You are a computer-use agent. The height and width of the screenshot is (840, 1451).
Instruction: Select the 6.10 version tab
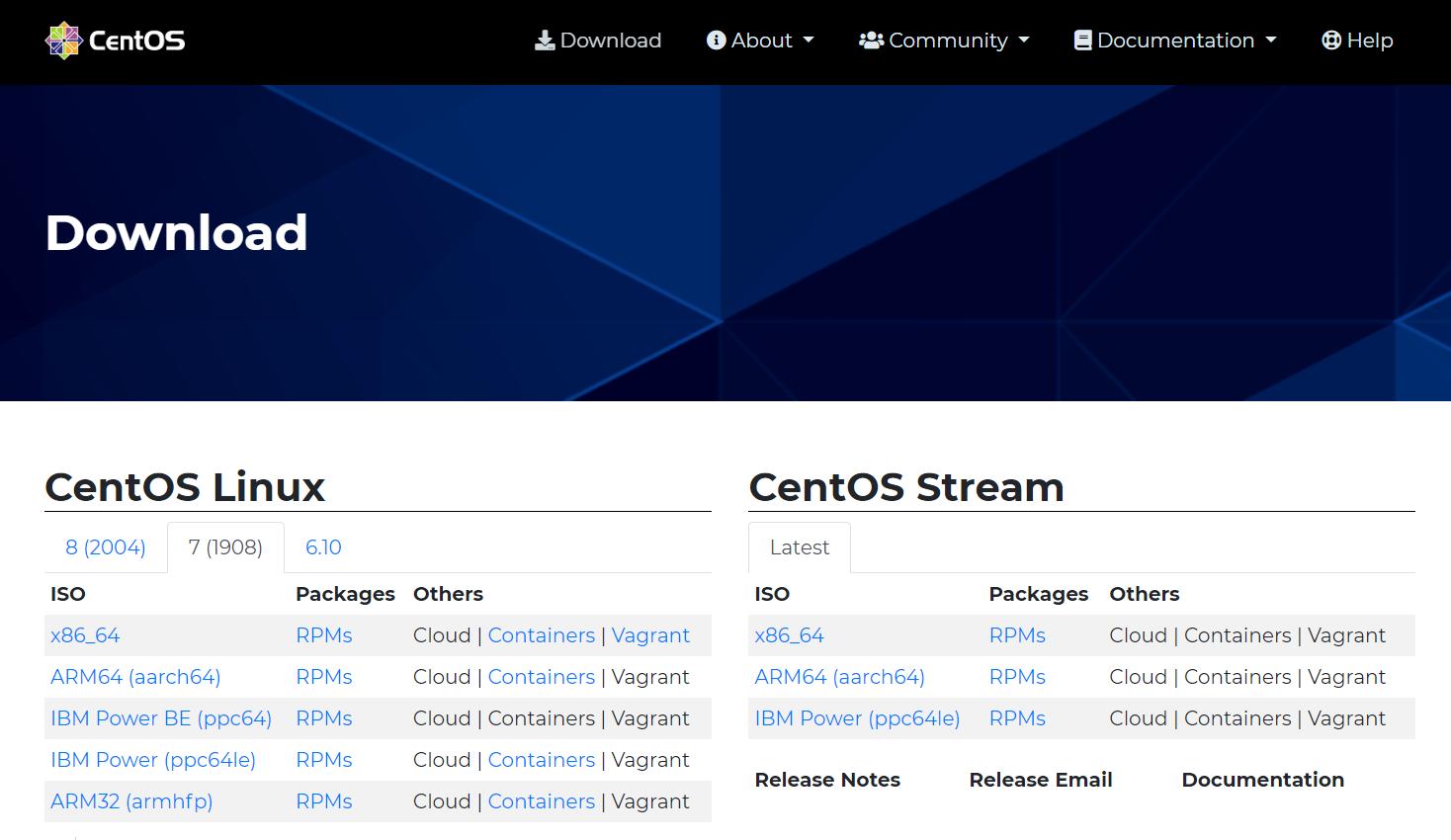pyautogui.click(x=323, y=547)
